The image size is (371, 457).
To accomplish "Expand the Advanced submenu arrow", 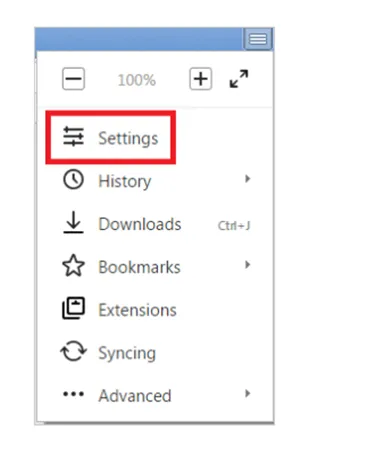I will tap(247, 394).
